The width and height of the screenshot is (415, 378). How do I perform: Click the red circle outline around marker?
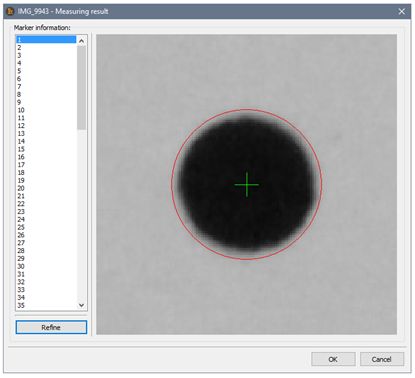click(172, 184)
